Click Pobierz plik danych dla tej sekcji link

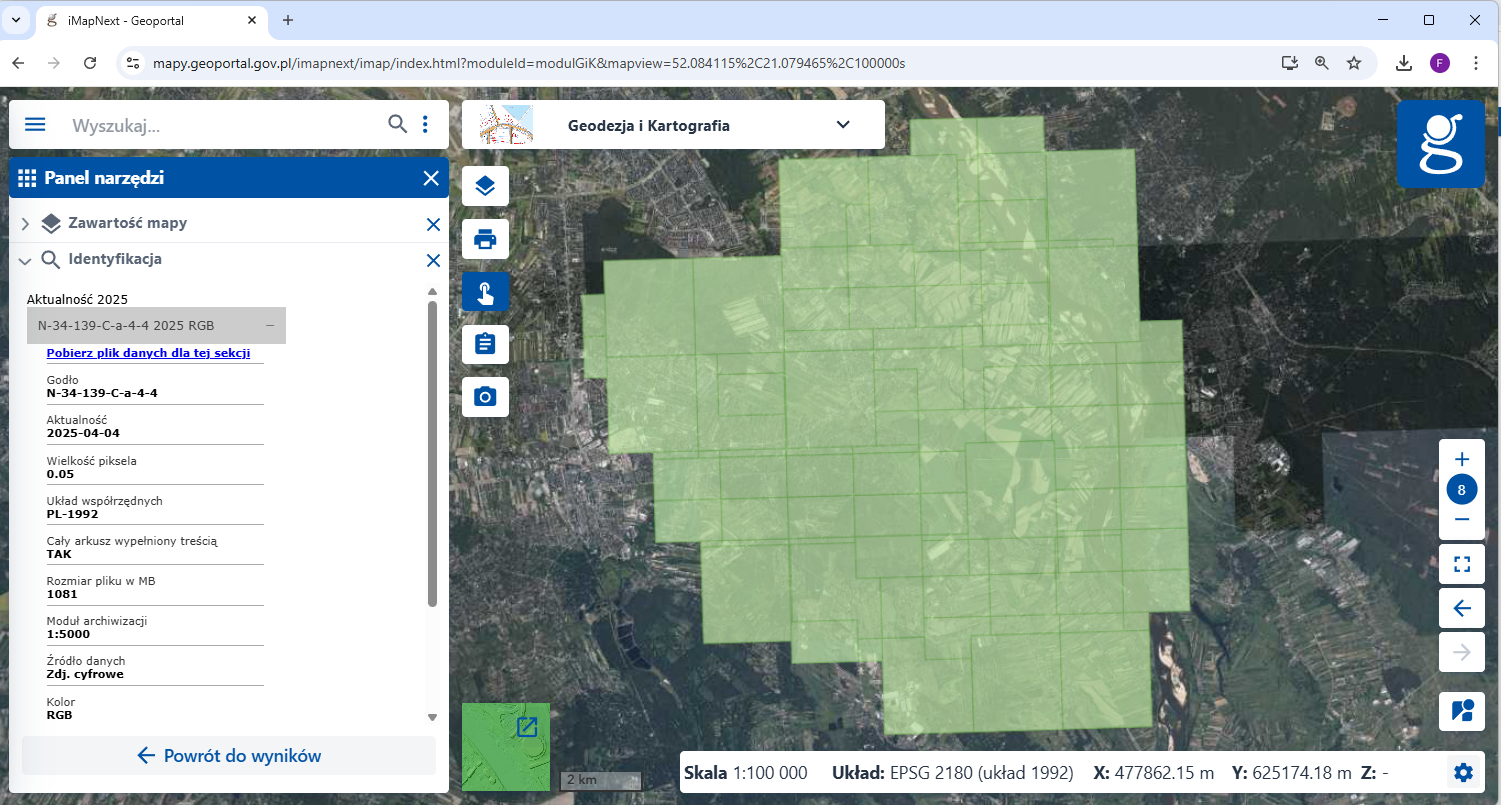pos(148,353)
